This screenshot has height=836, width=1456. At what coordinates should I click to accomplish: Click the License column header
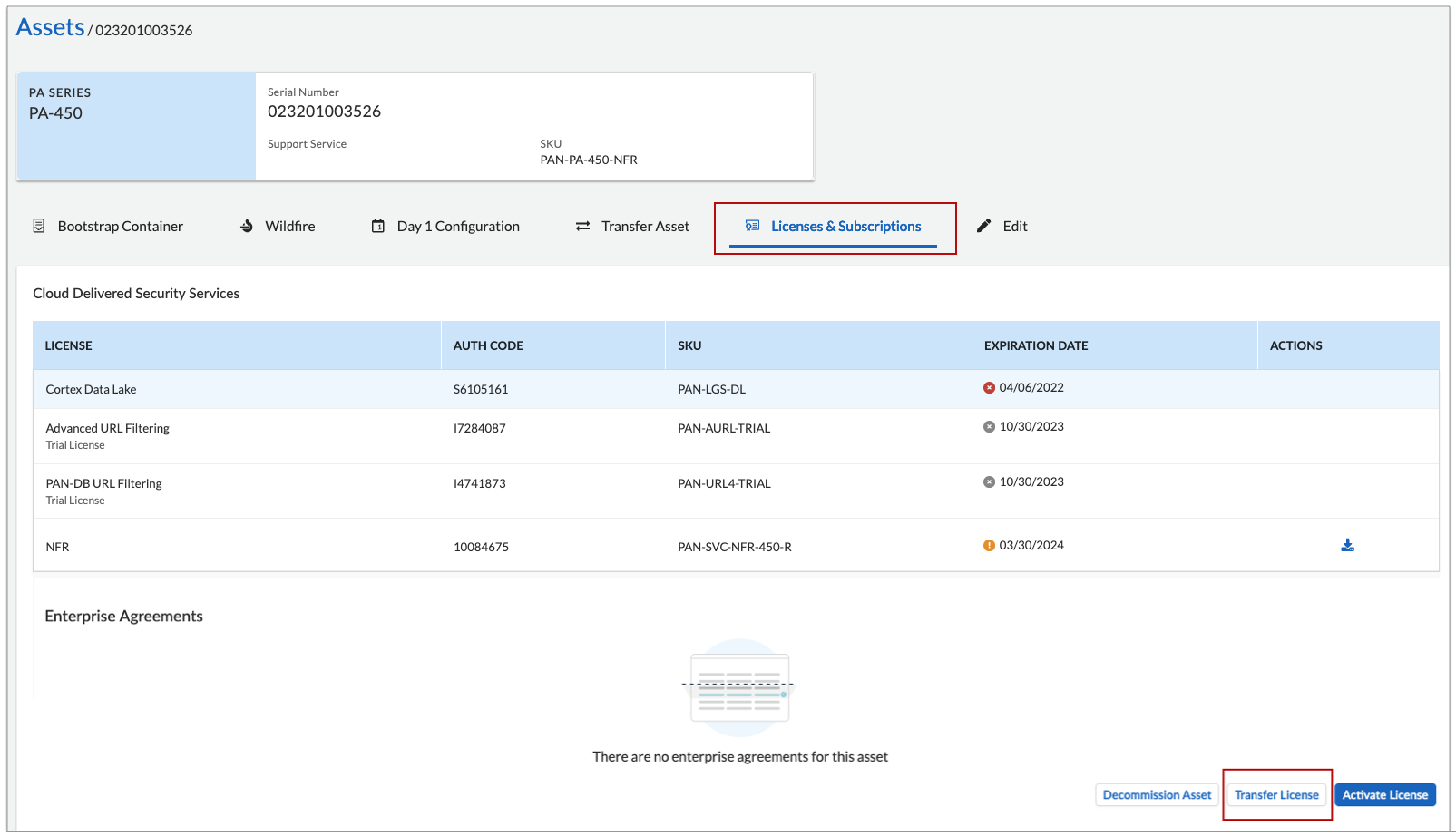[69, 345]
